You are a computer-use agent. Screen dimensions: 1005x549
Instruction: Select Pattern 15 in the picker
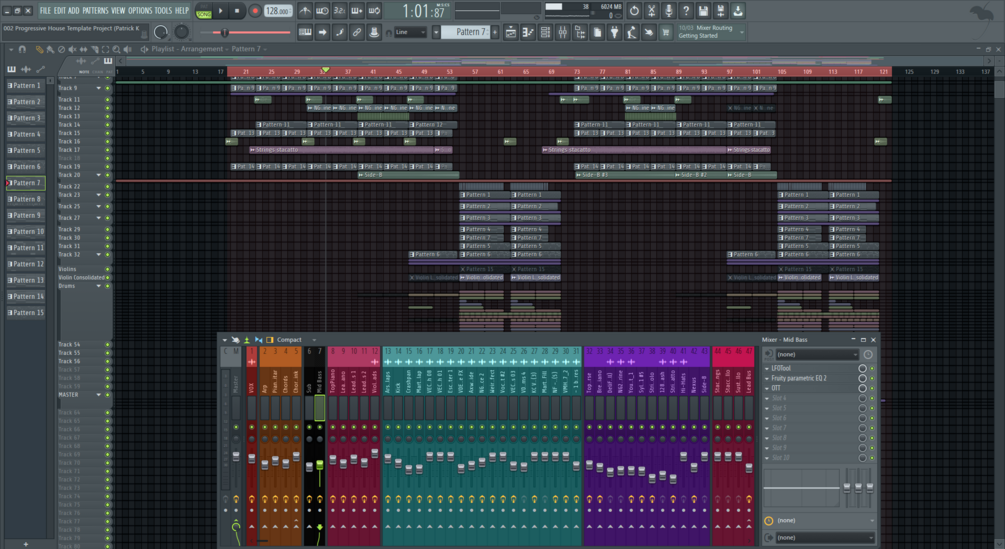[26, 313]
